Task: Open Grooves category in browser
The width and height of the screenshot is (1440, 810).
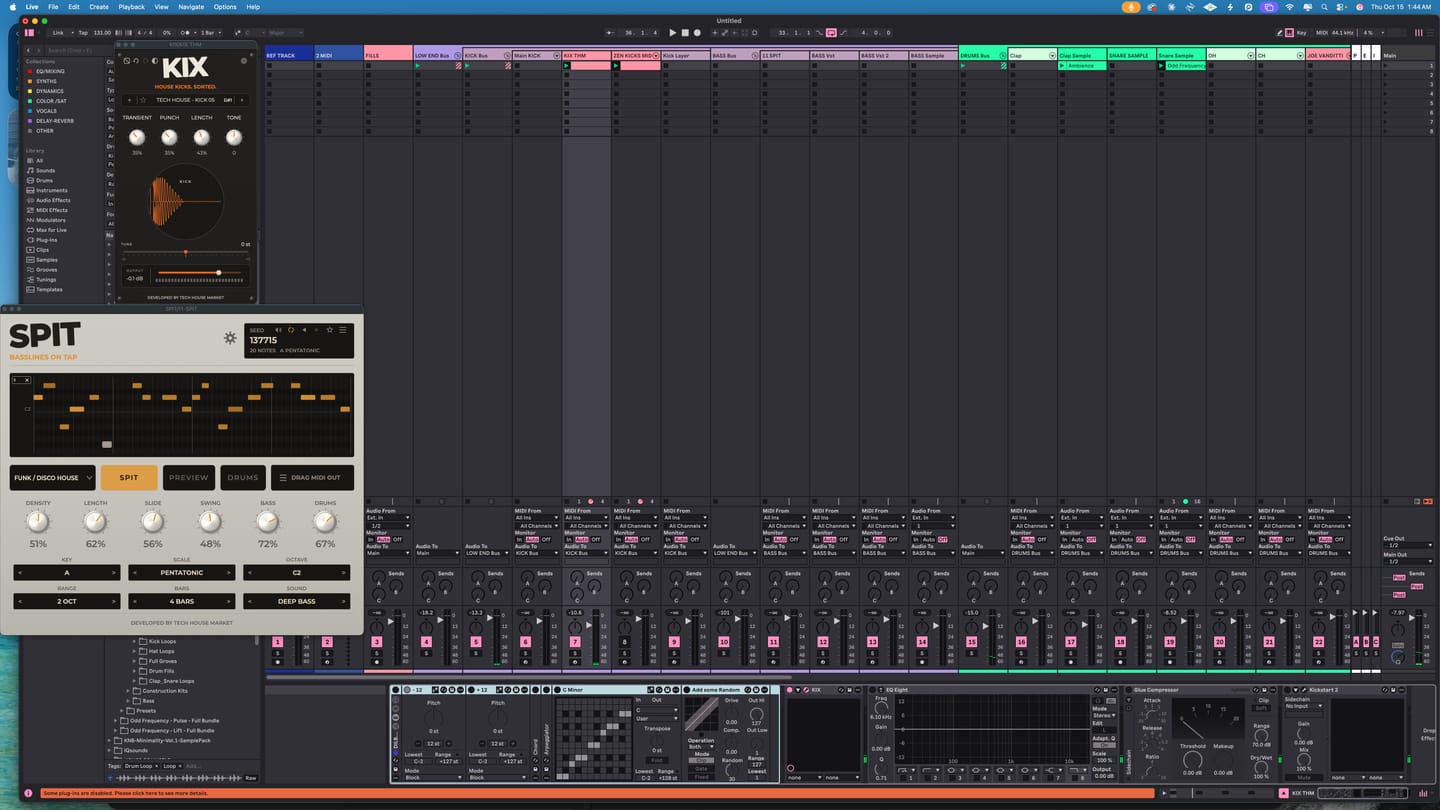Action: [x=46, y=270]
